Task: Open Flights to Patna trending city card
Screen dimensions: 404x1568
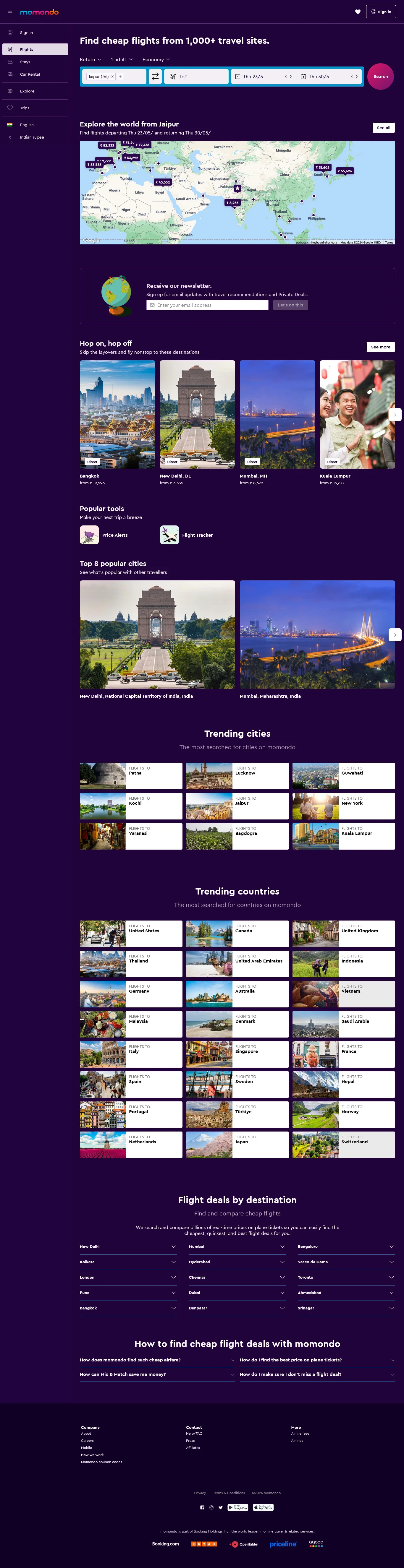Action: pyautogui.click(x=131, y=775)
